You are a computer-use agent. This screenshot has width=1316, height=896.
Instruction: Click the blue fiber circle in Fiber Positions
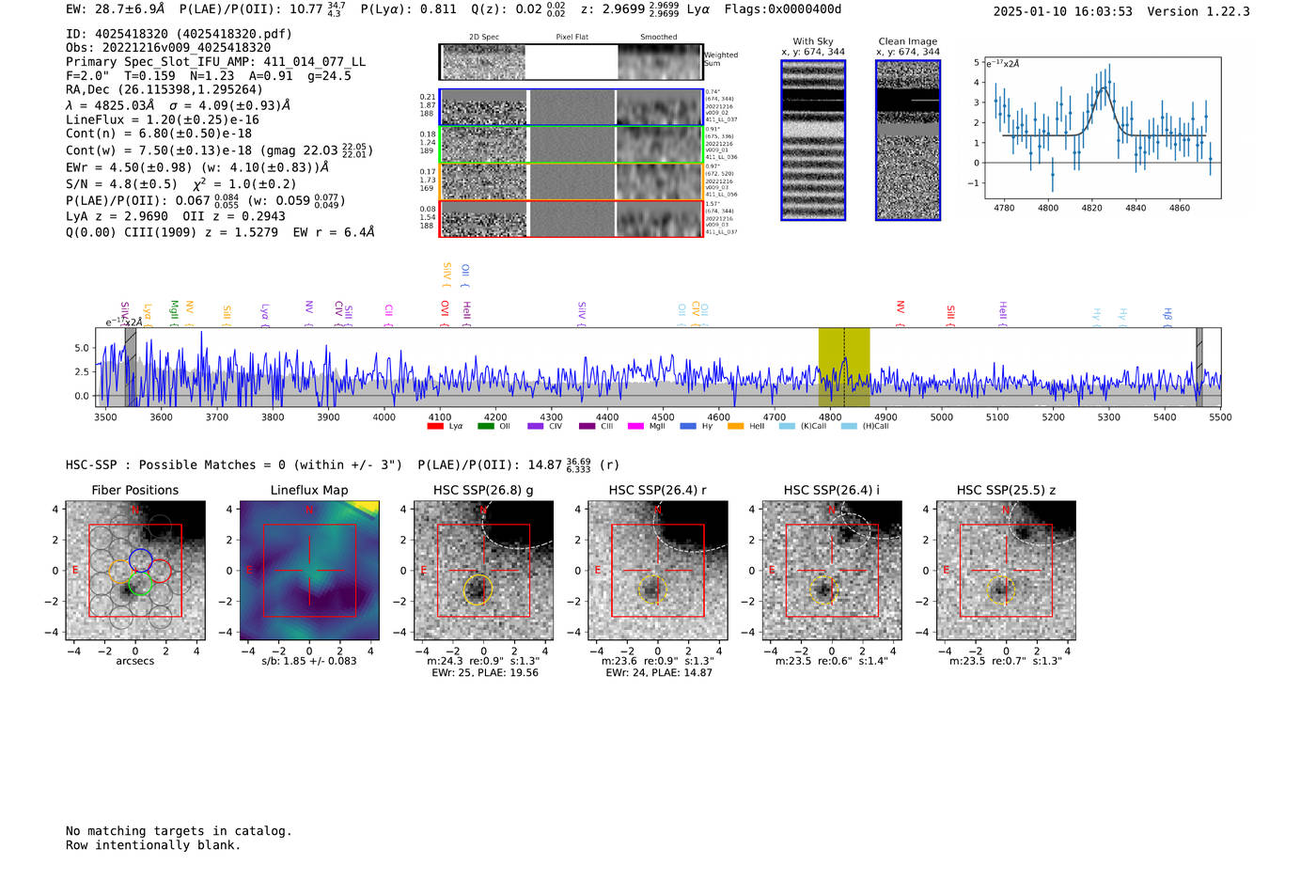141,559
